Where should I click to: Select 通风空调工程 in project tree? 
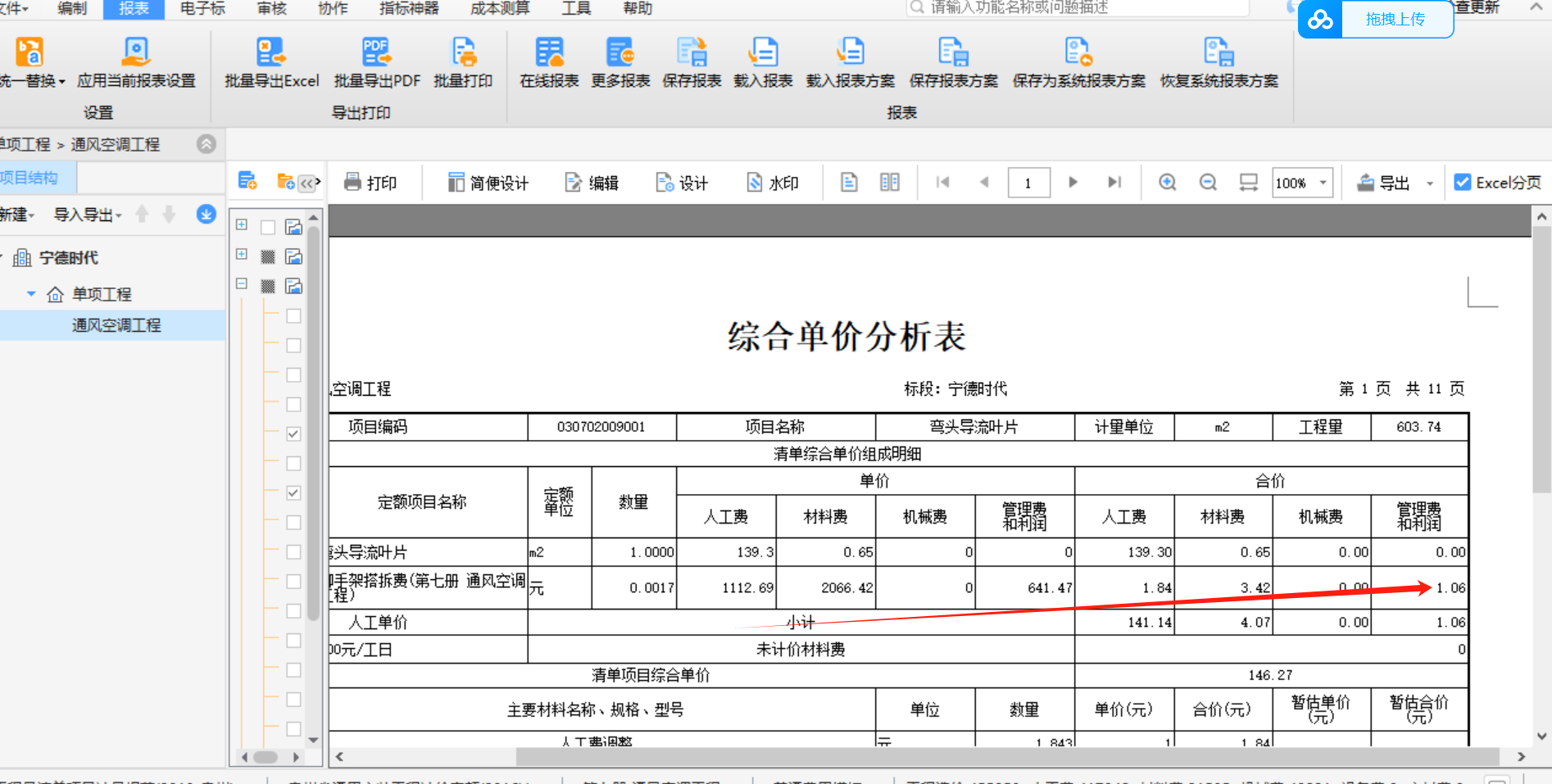click(116, 324)
